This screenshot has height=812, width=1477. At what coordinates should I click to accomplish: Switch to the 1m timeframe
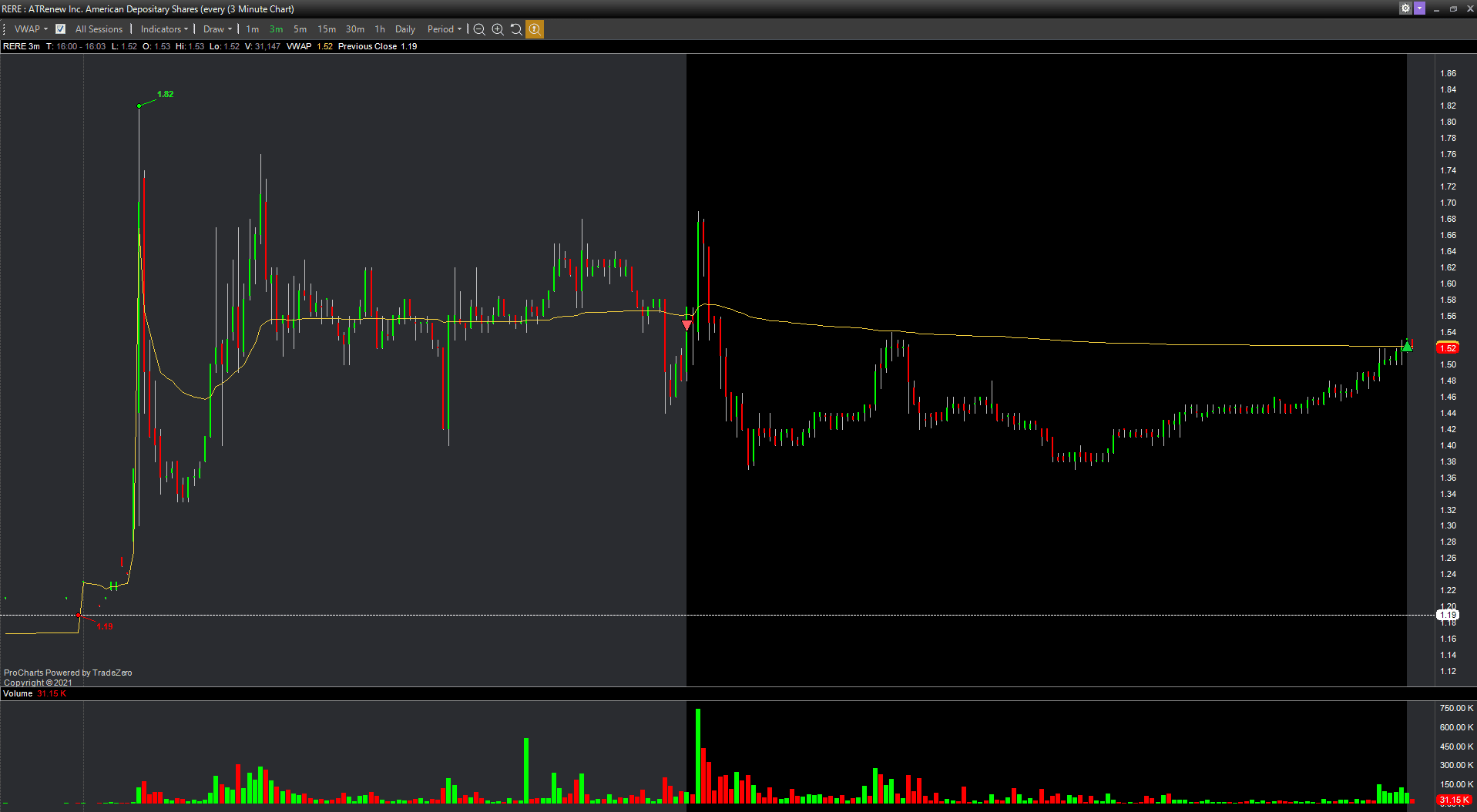pyautogui.click(x=253, y=29)
